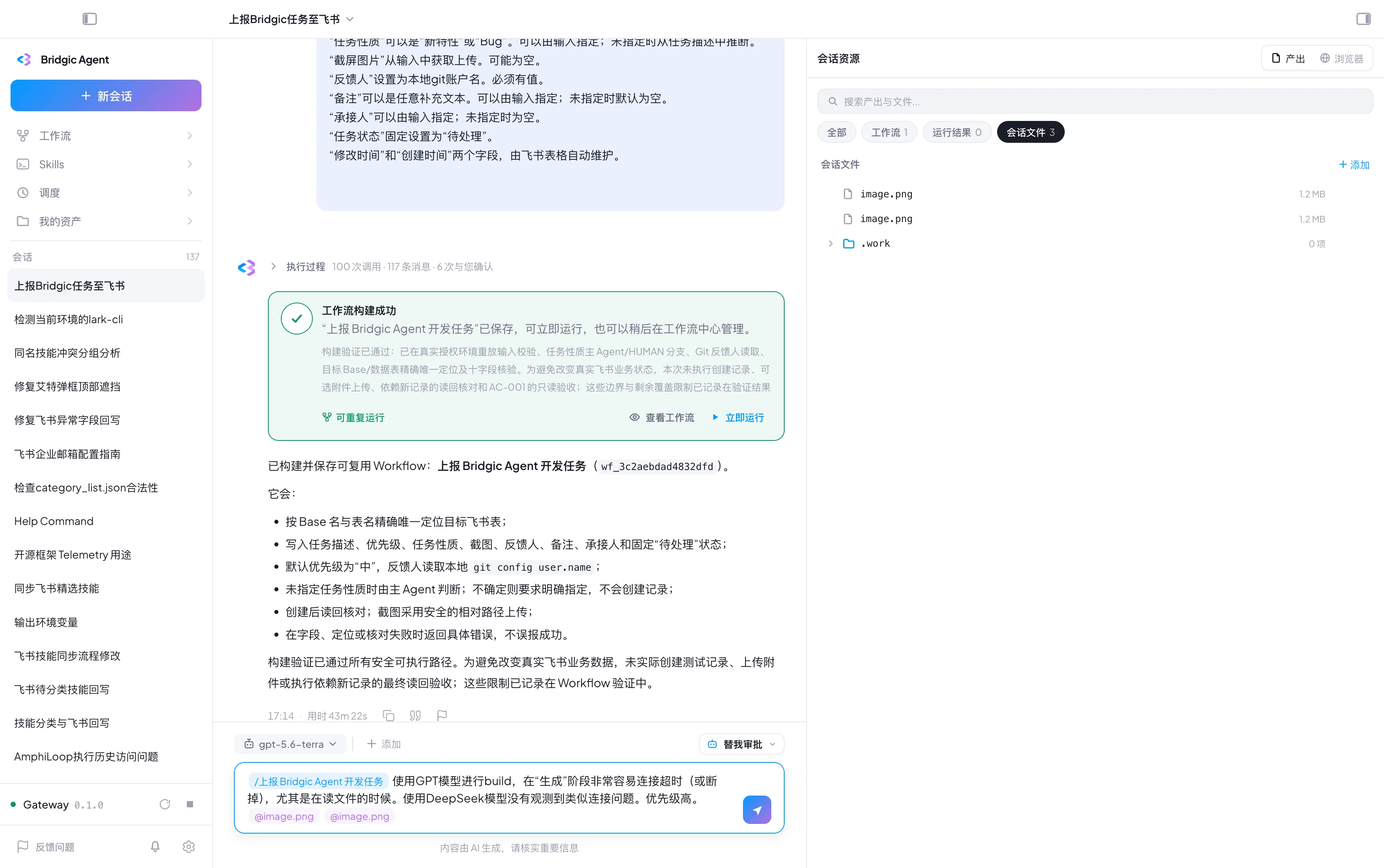Screen dimensions: 1384x868
Task: Click the Bridgic avatar icon beside 执行过程
Action: click(x=247, y=267)
